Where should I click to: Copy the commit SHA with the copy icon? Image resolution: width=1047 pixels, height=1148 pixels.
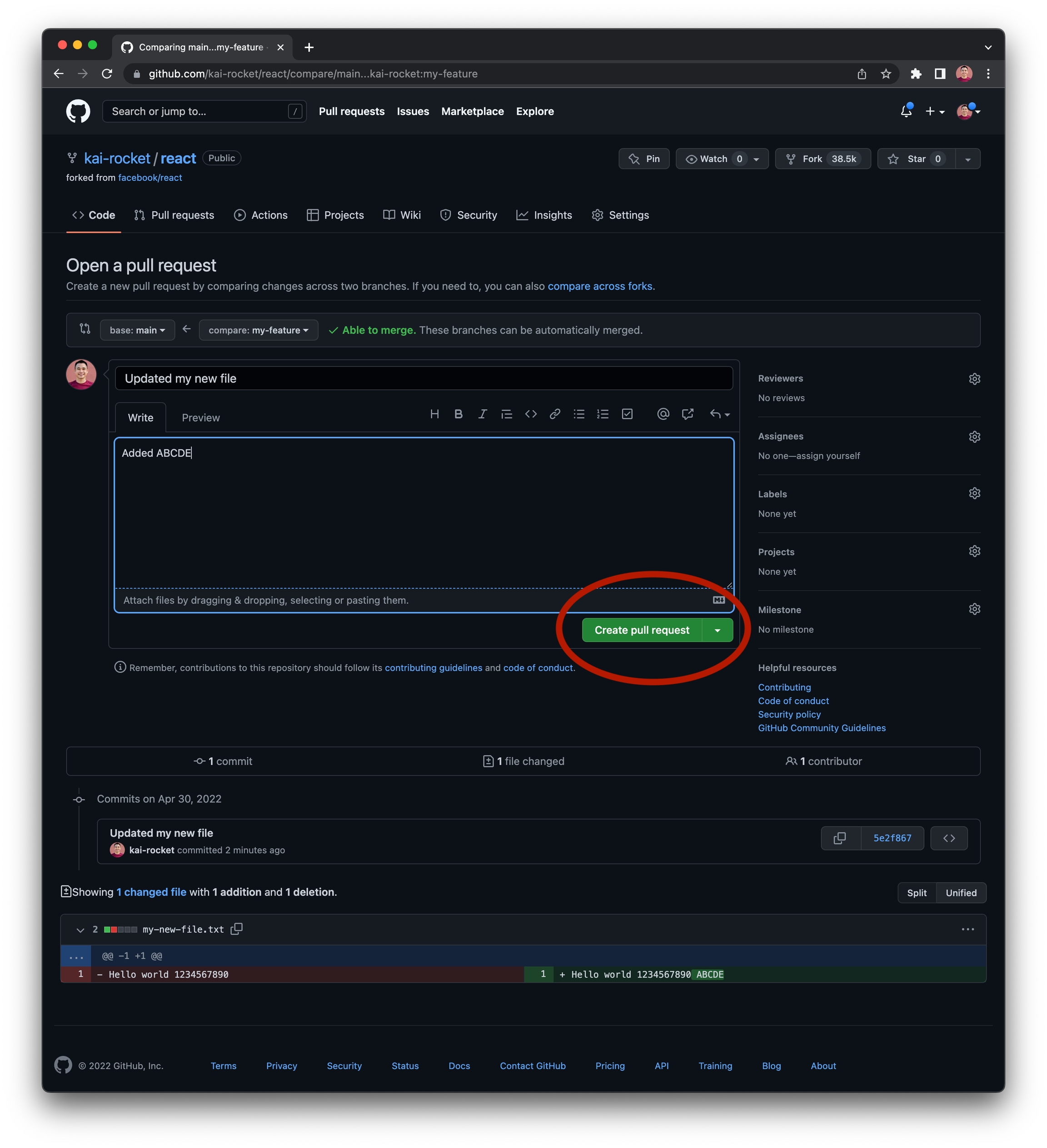coord(839,838)
